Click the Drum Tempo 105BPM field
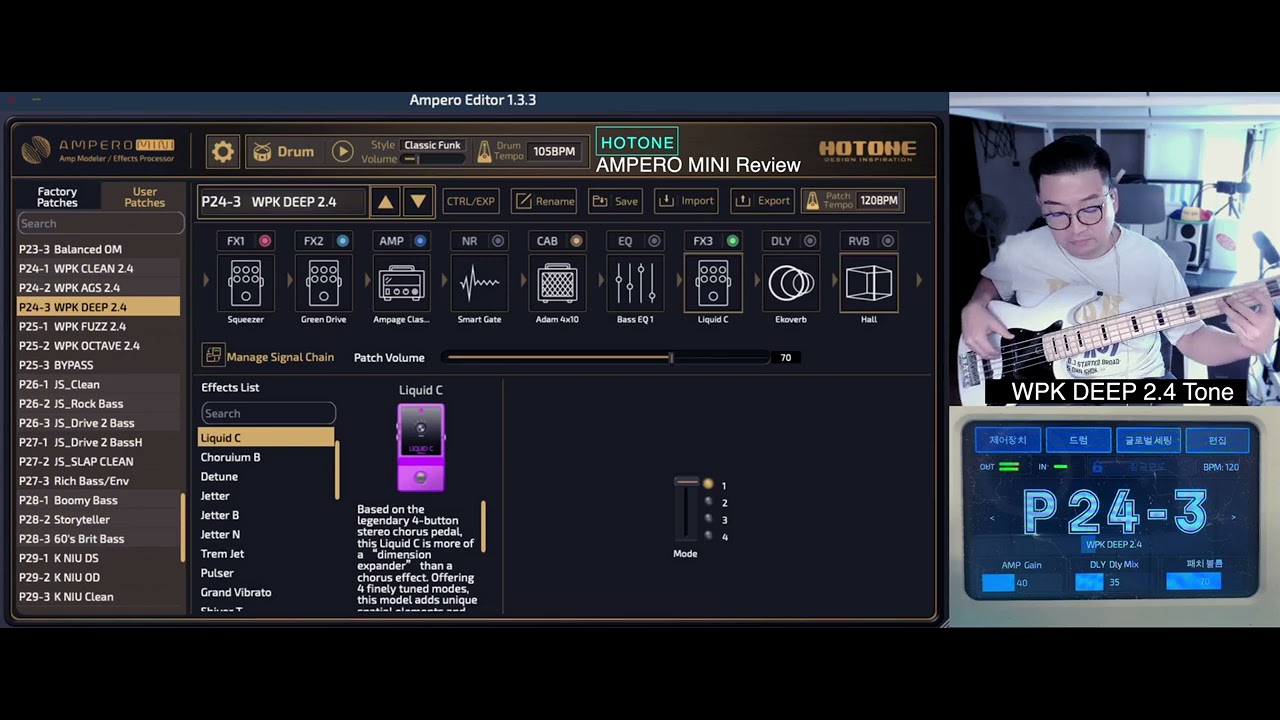Image resolution: width=1280 pixels, height=720 pixels. tap(554, 152)
